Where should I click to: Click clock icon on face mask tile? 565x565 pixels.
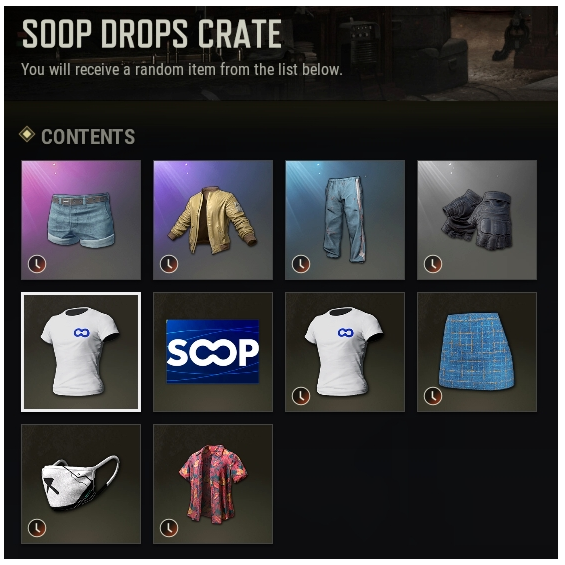click(x=37, y=528)
